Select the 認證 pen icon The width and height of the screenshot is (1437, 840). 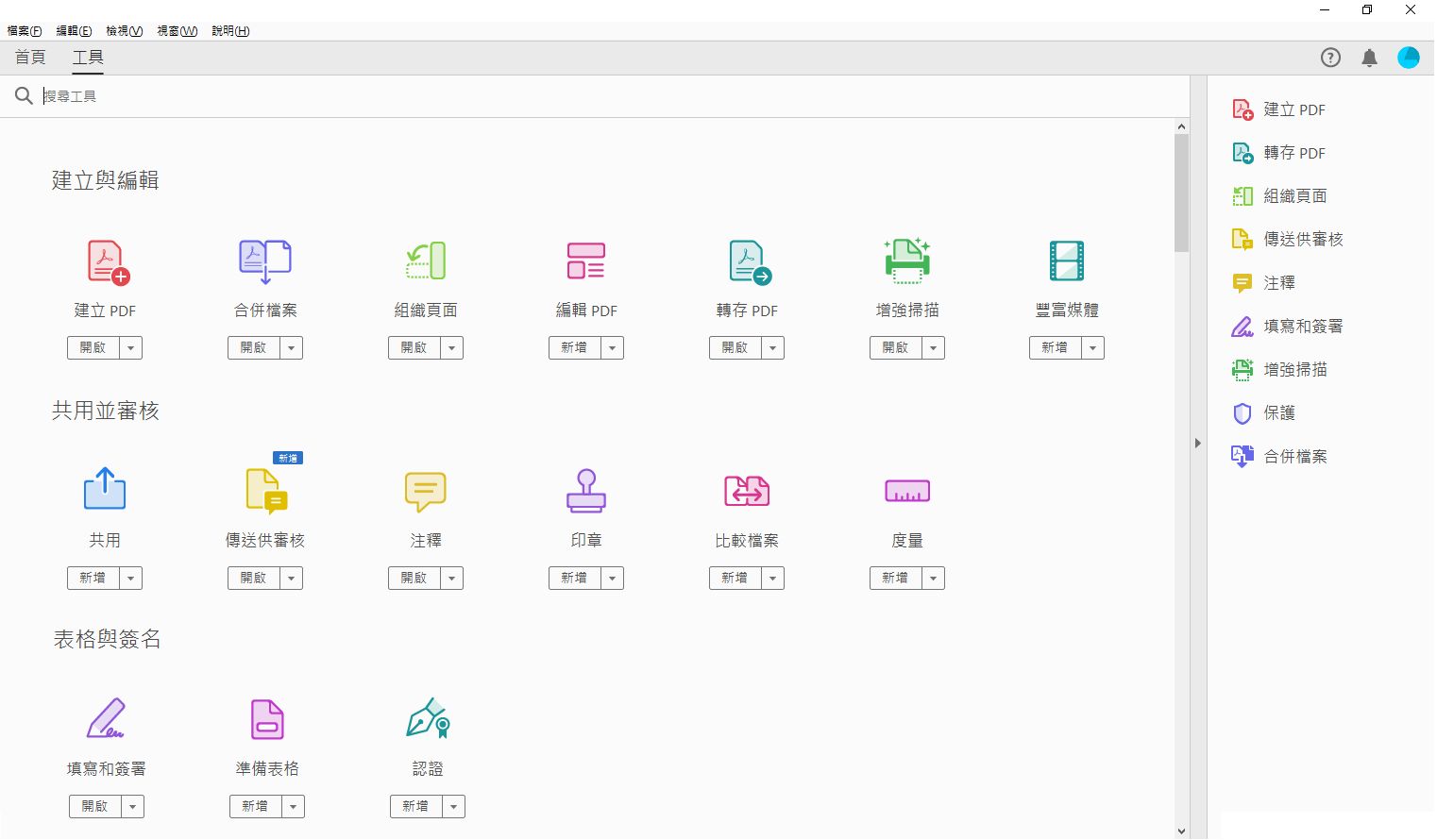point(428,719)
